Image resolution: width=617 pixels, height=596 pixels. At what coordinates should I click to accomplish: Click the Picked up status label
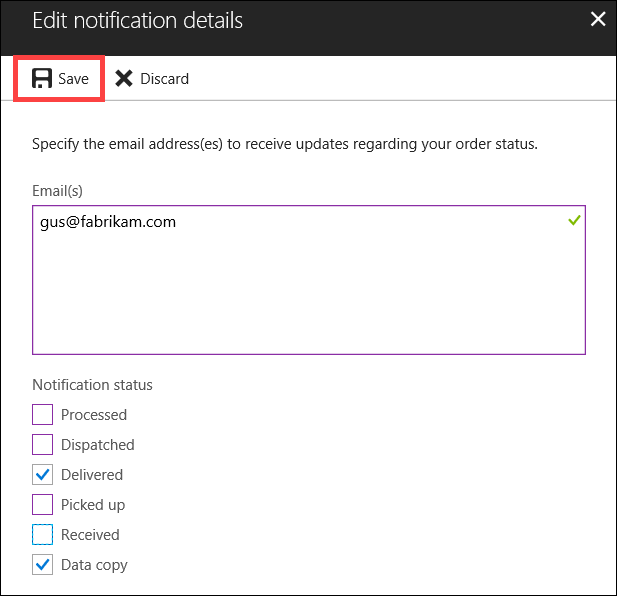93,505
